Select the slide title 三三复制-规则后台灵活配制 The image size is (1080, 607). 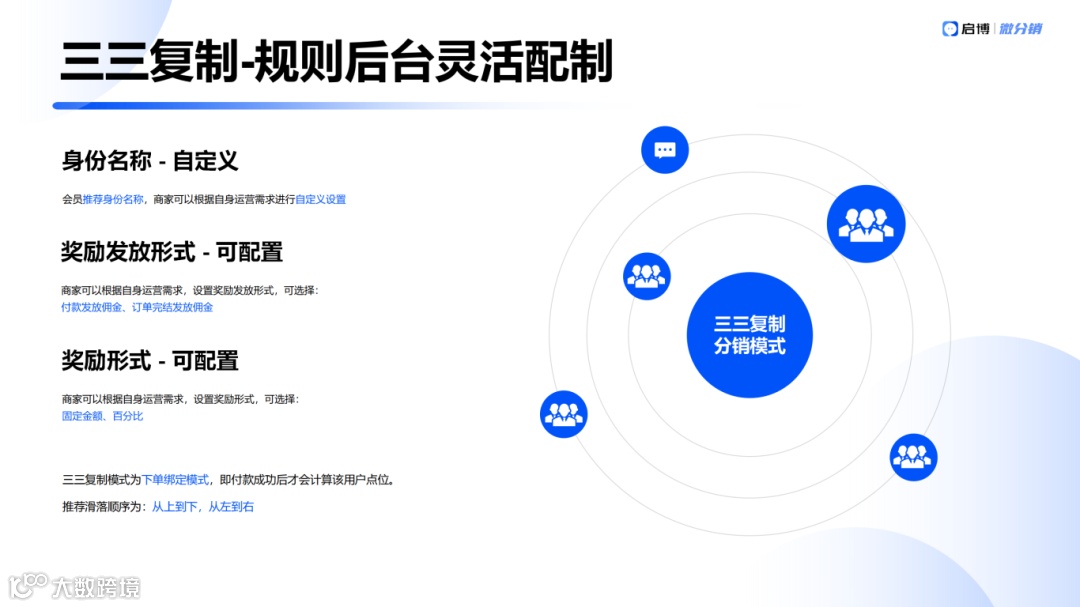[x=336, y=62]
